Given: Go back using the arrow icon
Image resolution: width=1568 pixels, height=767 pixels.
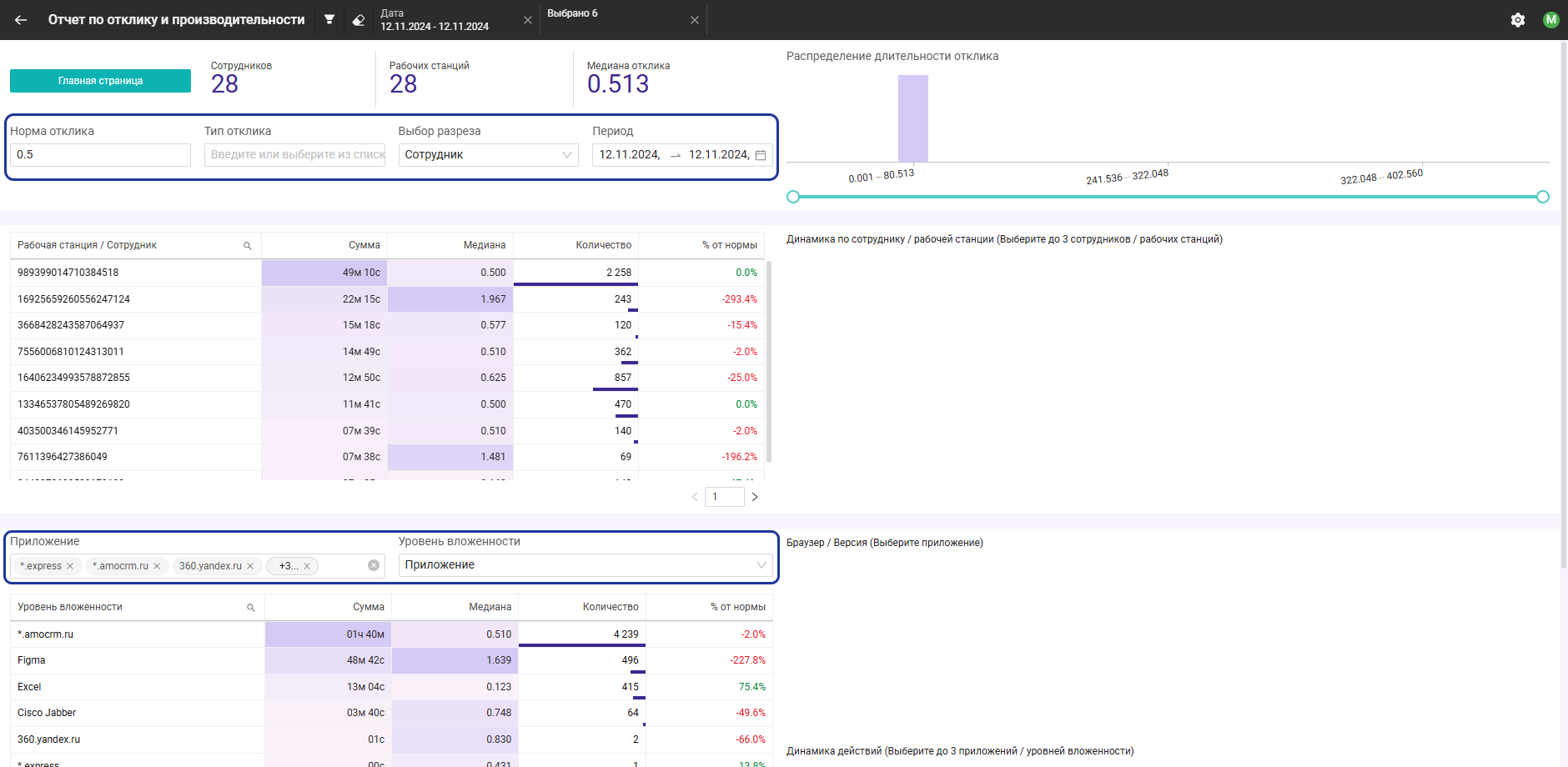Looking at the screenshot, I should pos(21,20).
